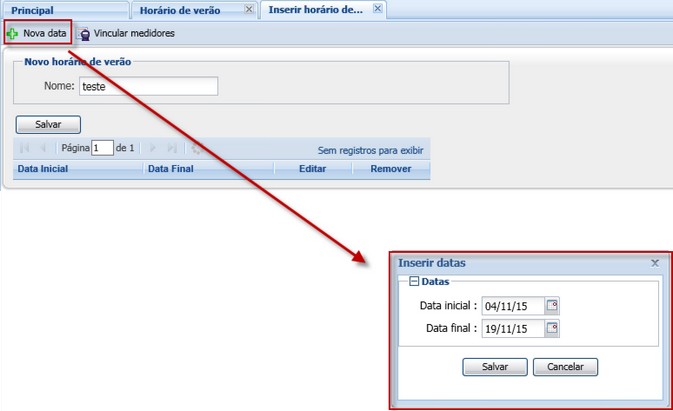
Task: Close the Inserir datas dialog
Action: tap(655, 263)
